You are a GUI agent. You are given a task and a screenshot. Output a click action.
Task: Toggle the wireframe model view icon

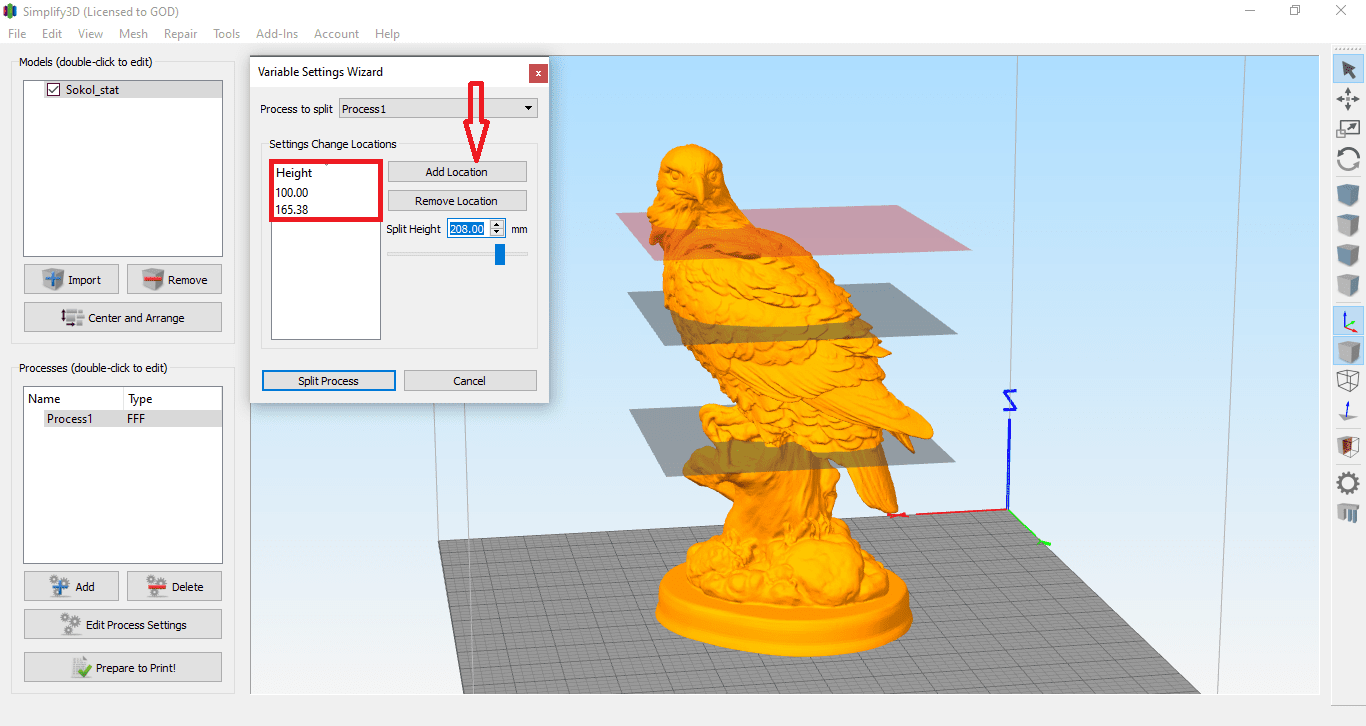pyautogui.click(x=1347, y=381)
